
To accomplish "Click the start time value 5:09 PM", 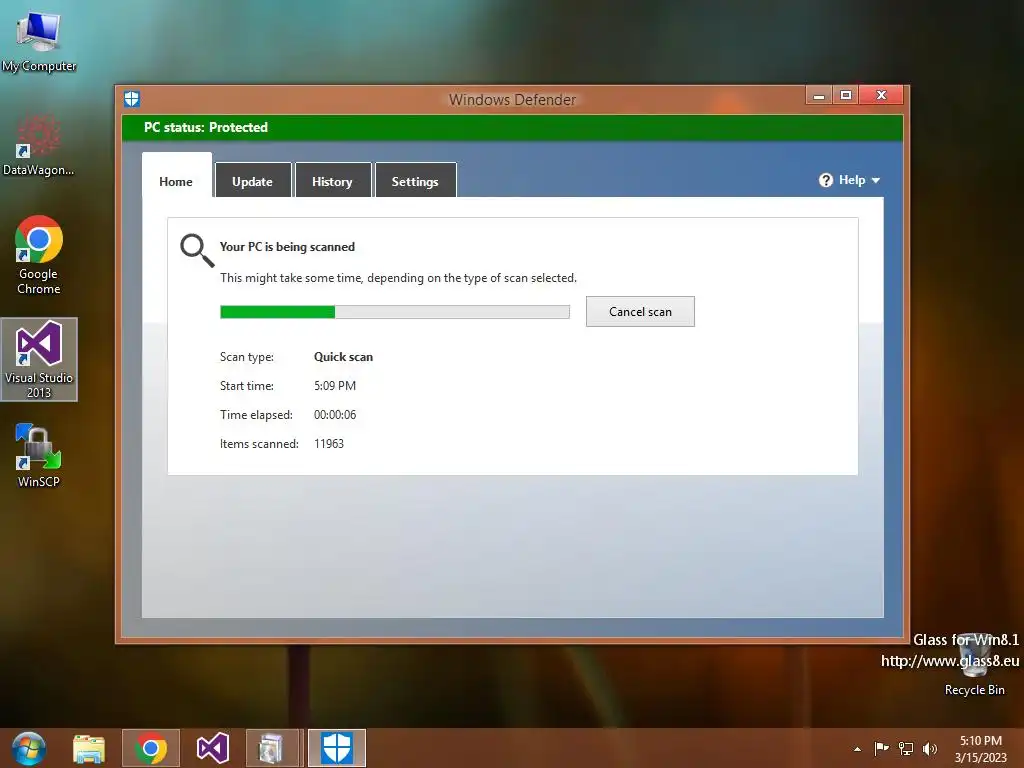I will (335, 385).
